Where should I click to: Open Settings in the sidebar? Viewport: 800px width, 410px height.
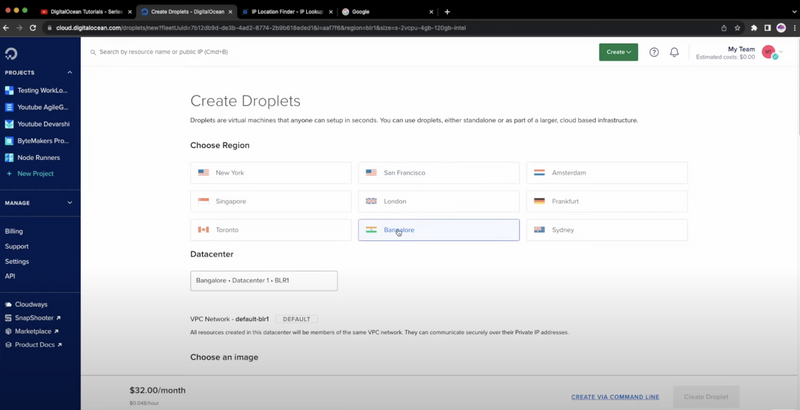pos(17,261)
